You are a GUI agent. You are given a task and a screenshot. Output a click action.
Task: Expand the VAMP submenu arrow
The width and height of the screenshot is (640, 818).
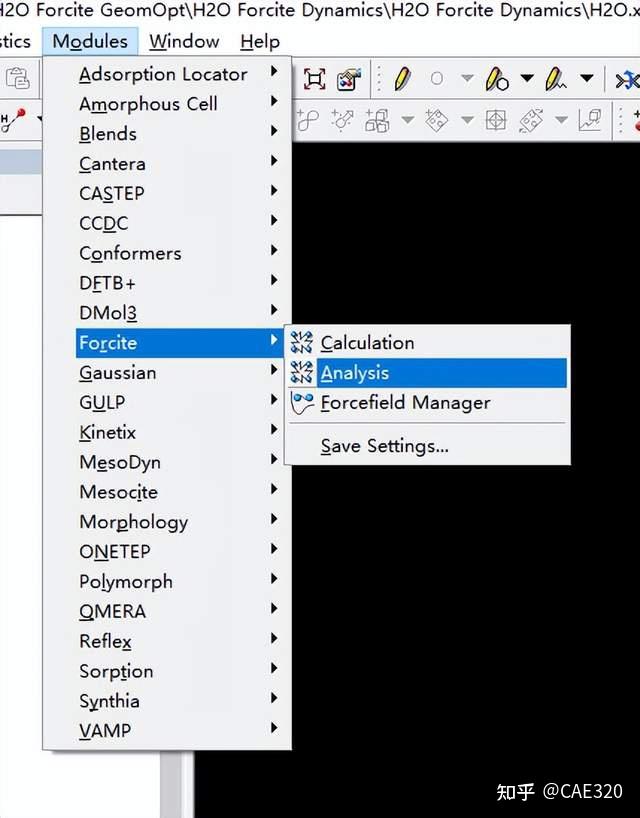point(274,728)
